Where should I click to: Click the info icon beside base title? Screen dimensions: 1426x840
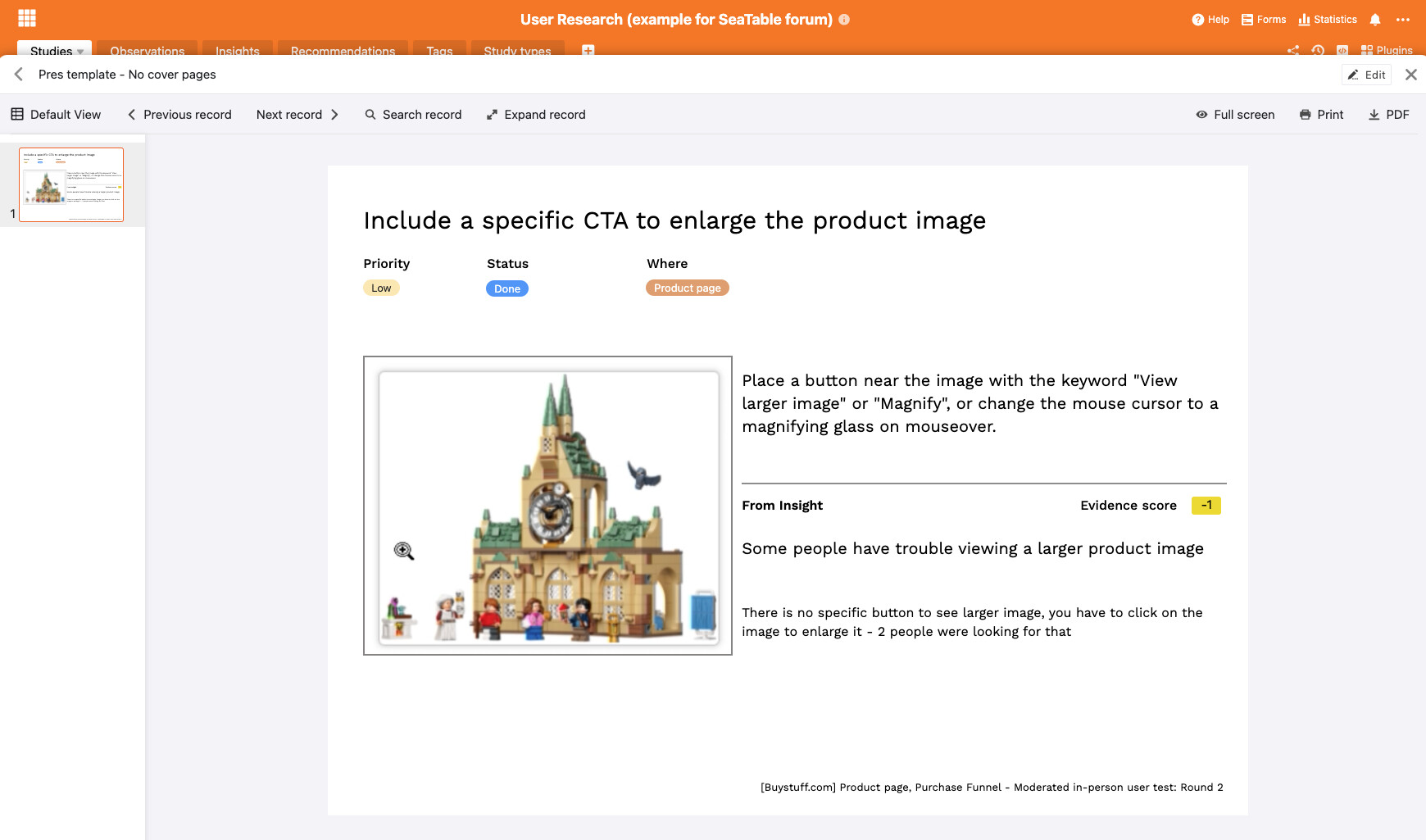[844, 20]
